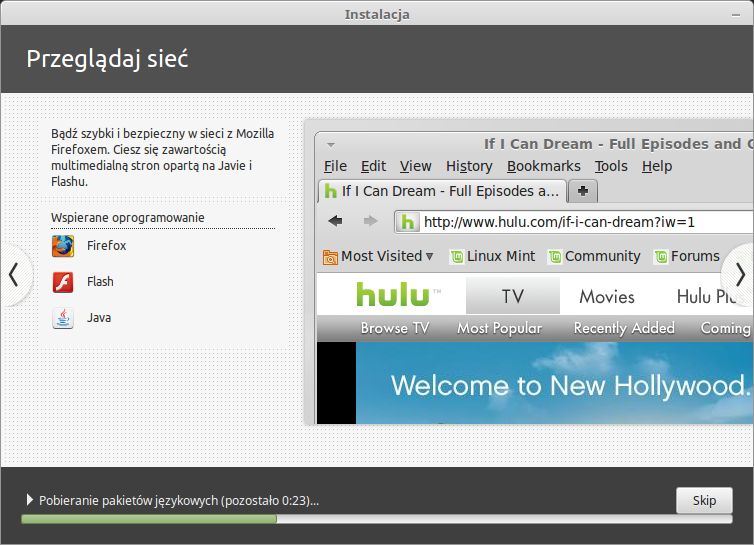Click the Java coffee cup icon
754x545 pixels.
(x=63, y=318)
